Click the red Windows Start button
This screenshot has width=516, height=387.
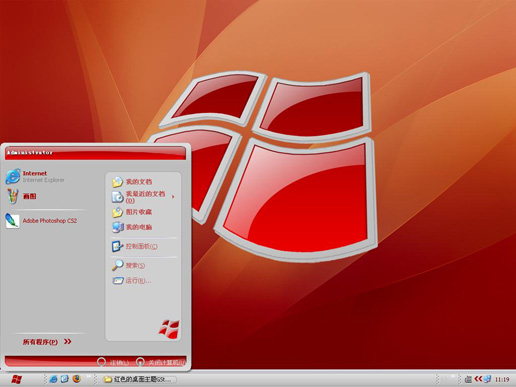click(17, 379)
